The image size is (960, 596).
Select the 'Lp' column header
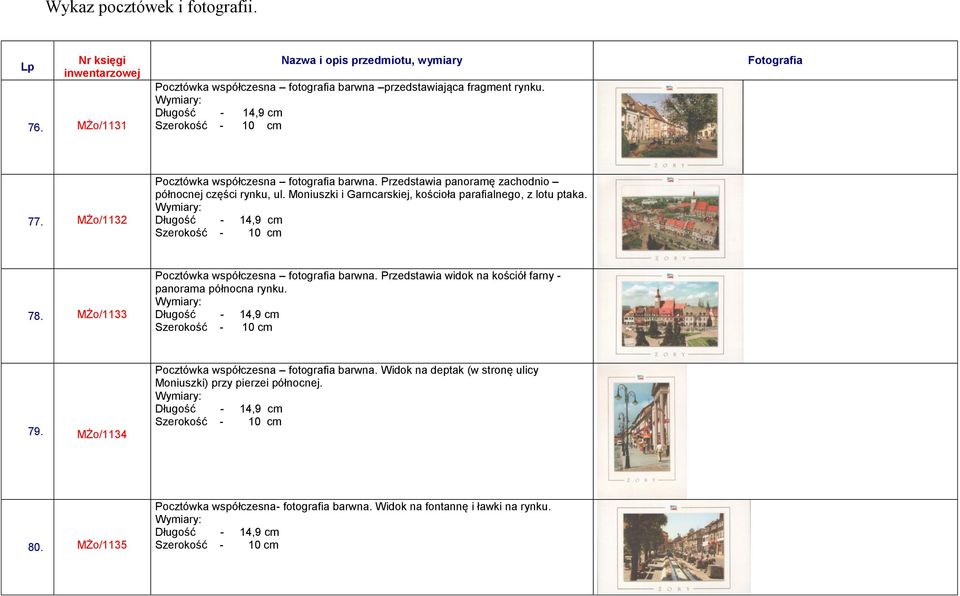[x=28, y=67]
